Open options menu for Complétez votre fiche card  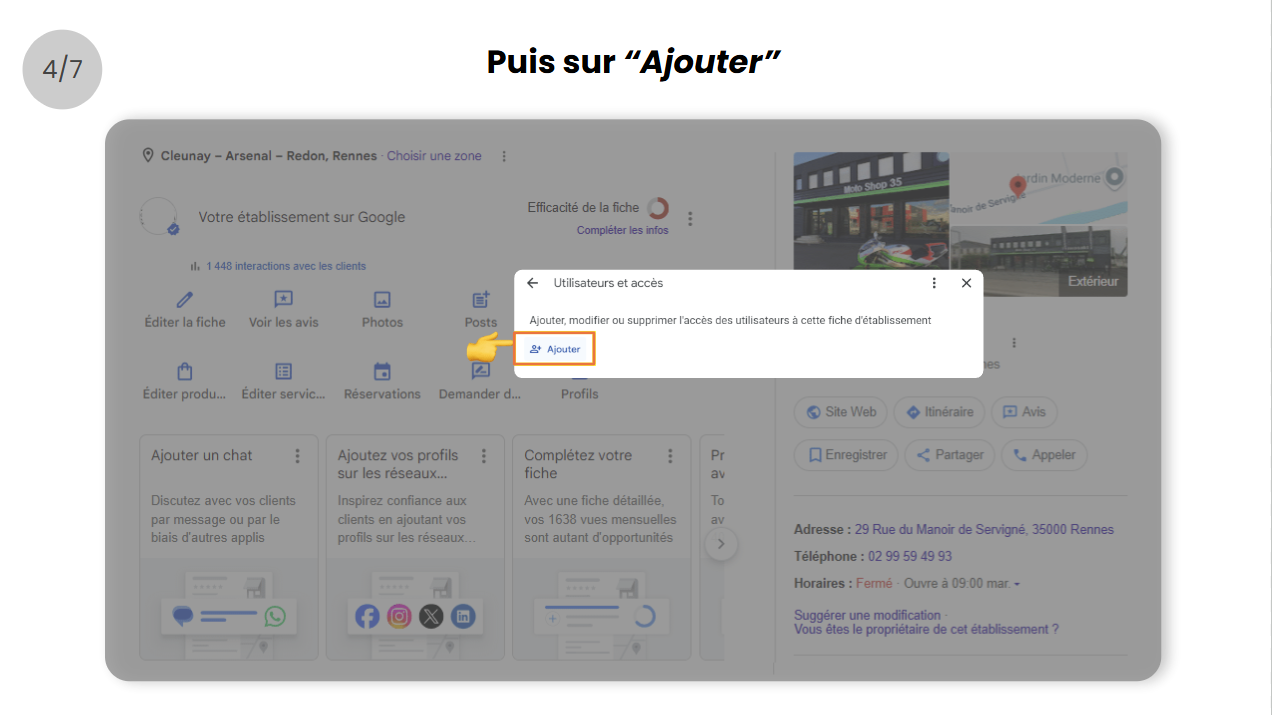(670, 456)
